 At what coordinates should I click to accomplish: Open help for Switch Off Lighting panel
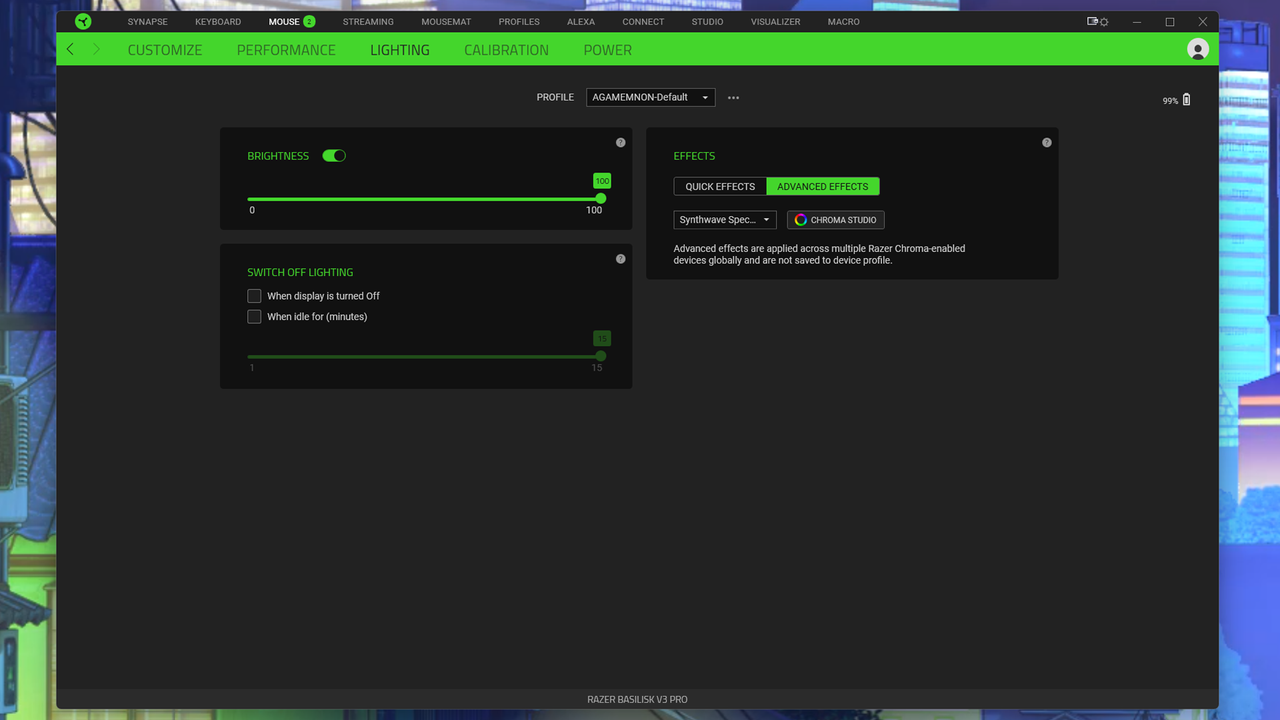(621, 259)
